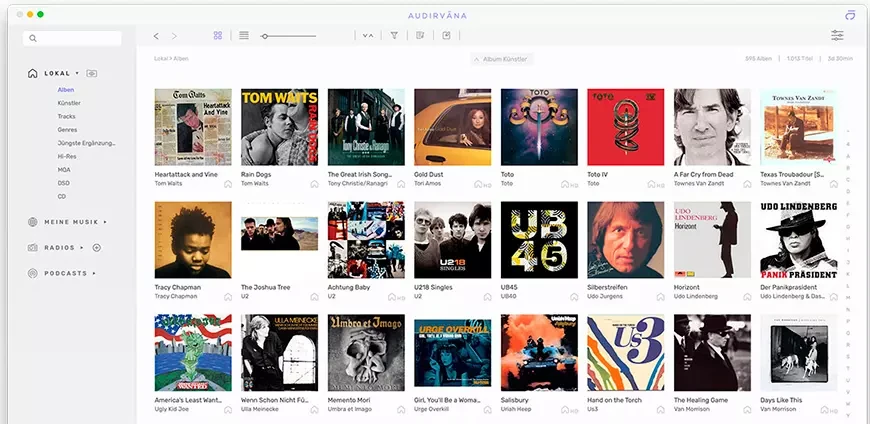Viewport: 870px width, 424px height.
Task: Open the filter funnel icon
Action: click(x=394, y=36)
